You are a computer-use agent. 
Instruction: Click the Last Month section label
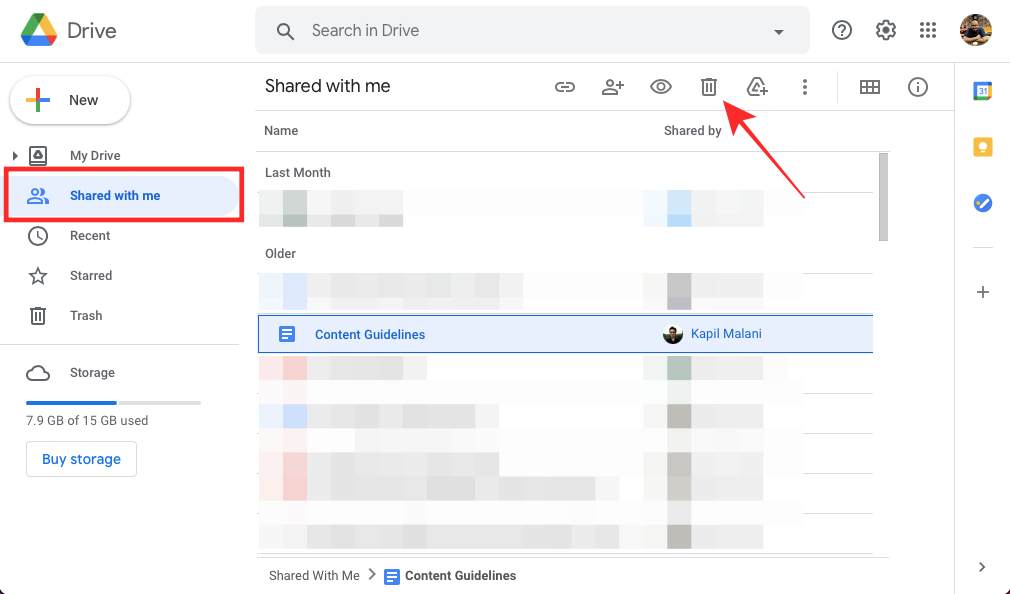coord(298,173)
